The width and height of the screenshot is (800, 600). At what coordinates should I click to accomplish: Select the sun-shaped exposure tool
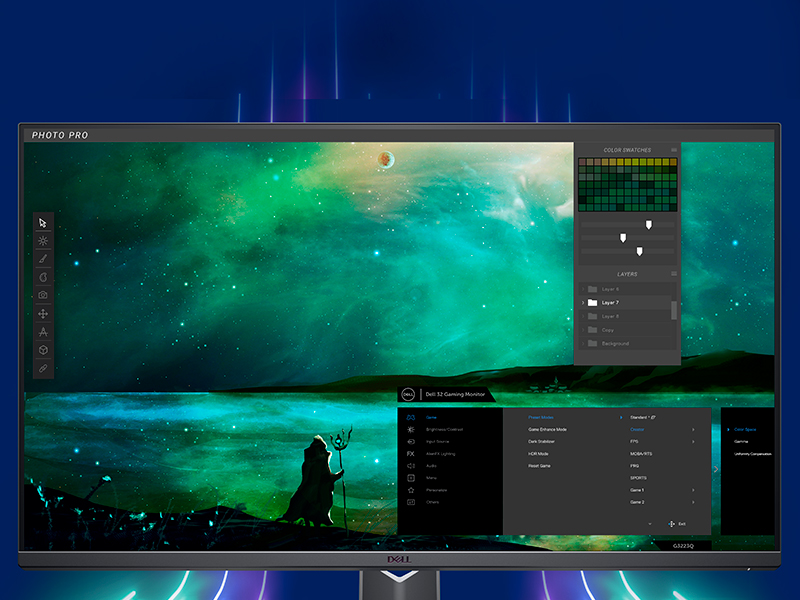43,240
